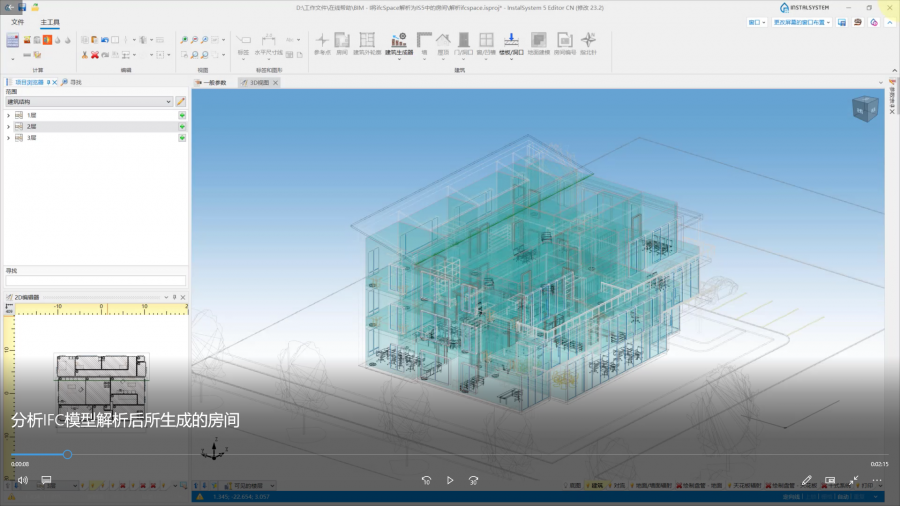Toggle the green visibility marker for 3层
The image size is (900, 506).
[x=182, y=138]
